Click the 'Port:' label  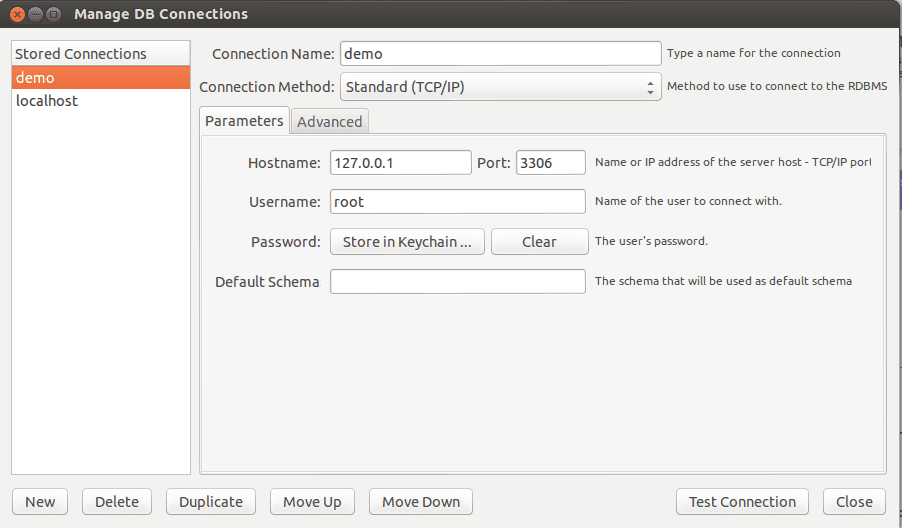coord(494,163)
